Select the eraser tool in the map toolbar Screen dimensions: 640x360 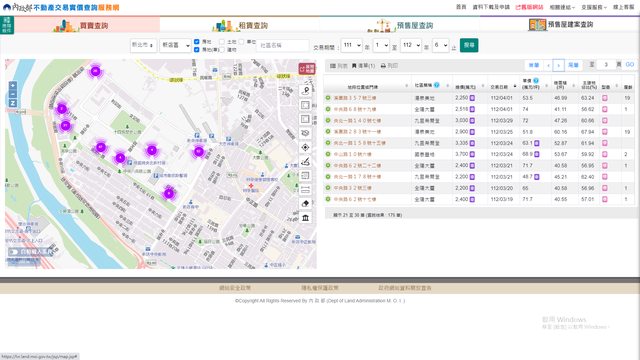(x=305, y=203)
